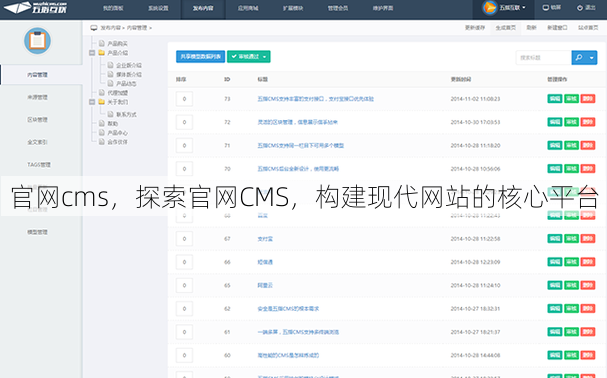Click the middle review button for ID 62
The width and height of the screenshot is (607, 378).
(571, 308)
